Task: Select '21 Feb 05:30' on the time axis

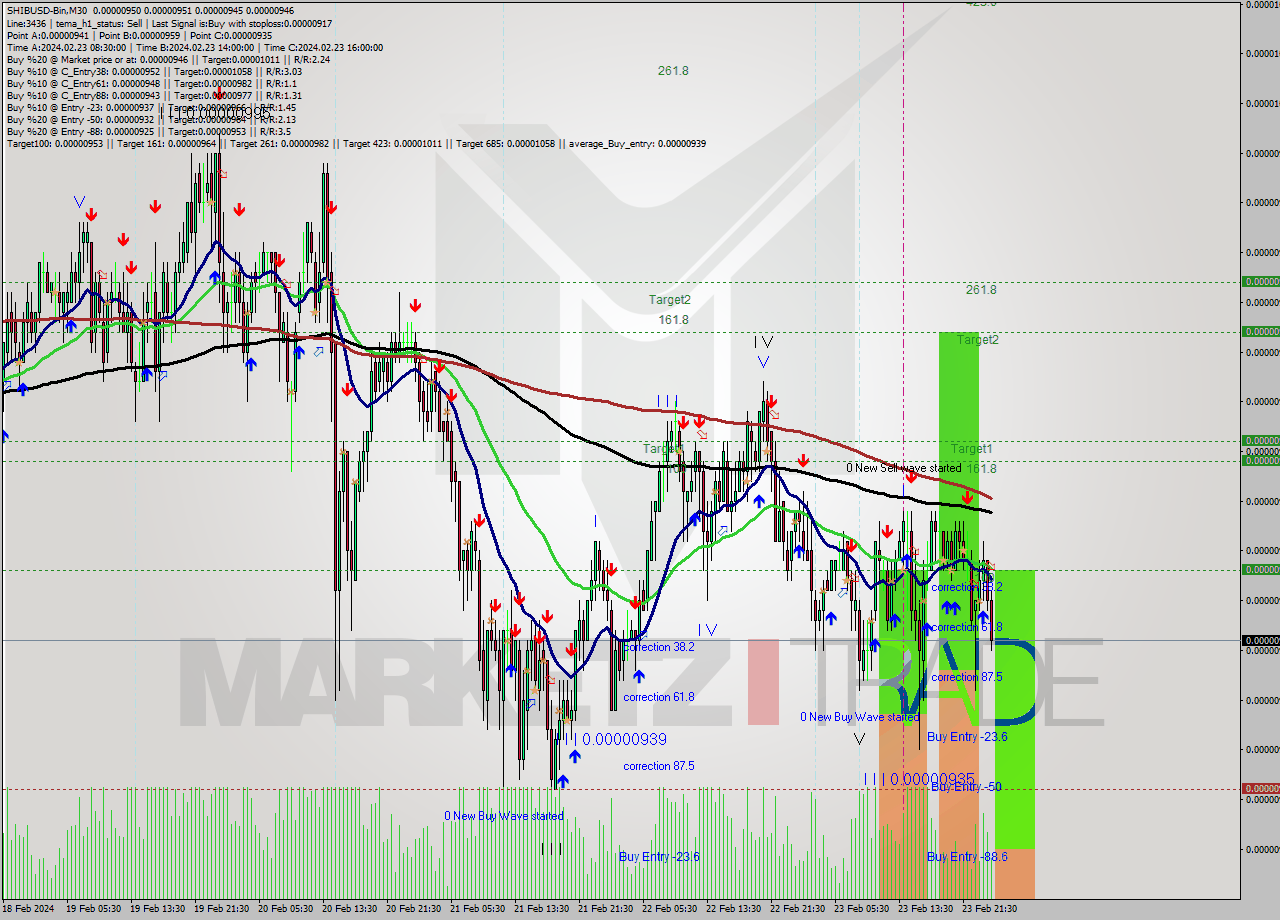Action: point(476,909)
